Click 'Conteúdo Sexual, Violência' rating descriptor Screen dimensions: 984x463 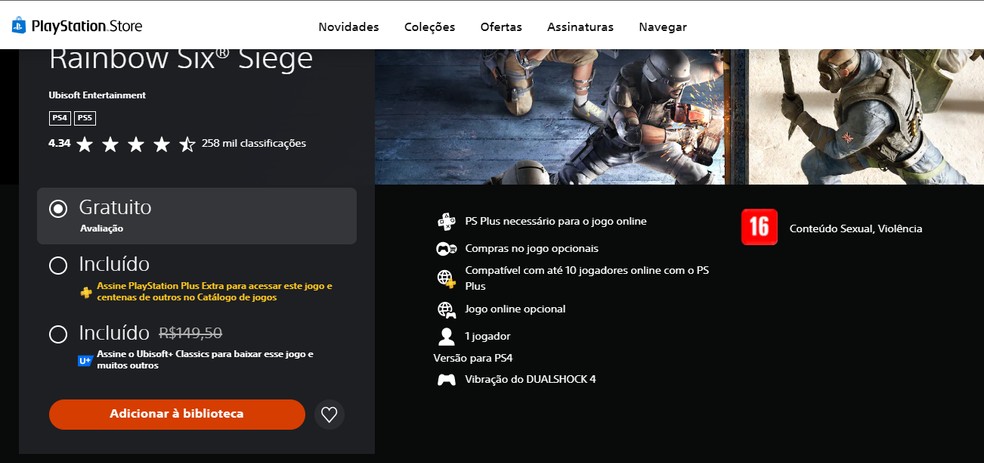[x=855, y=229]
